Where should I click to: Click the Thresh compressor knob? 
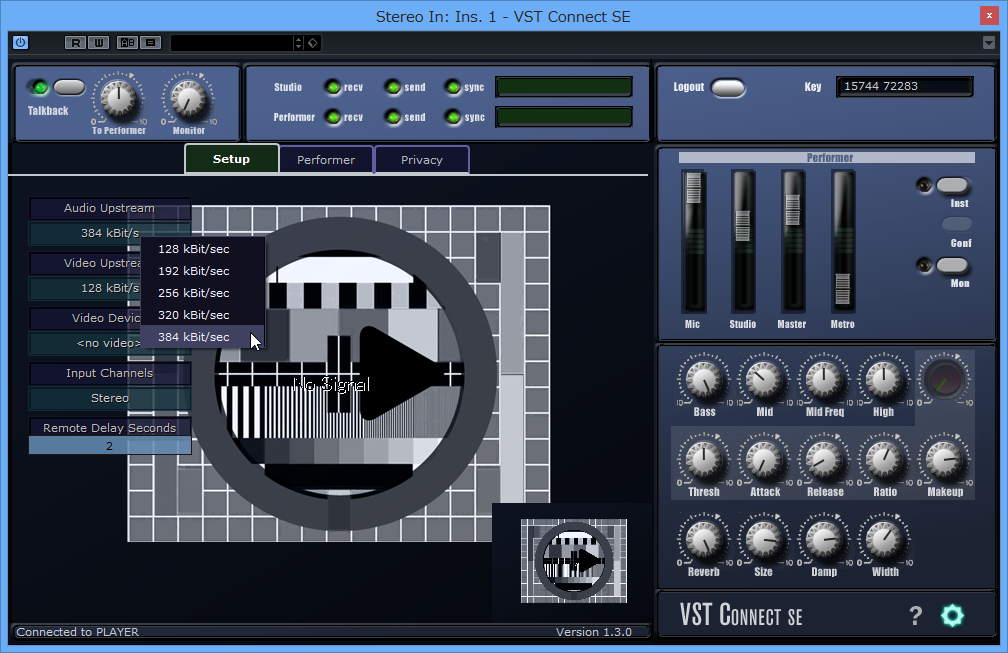click(x=704, y=460)
